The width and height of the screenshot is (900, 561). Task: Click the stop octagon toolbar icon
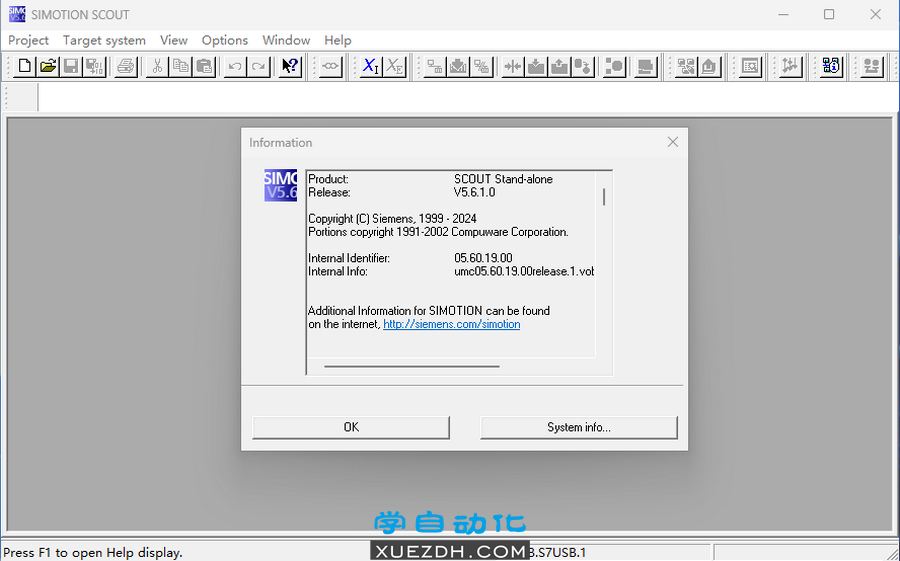pos(614,66)
